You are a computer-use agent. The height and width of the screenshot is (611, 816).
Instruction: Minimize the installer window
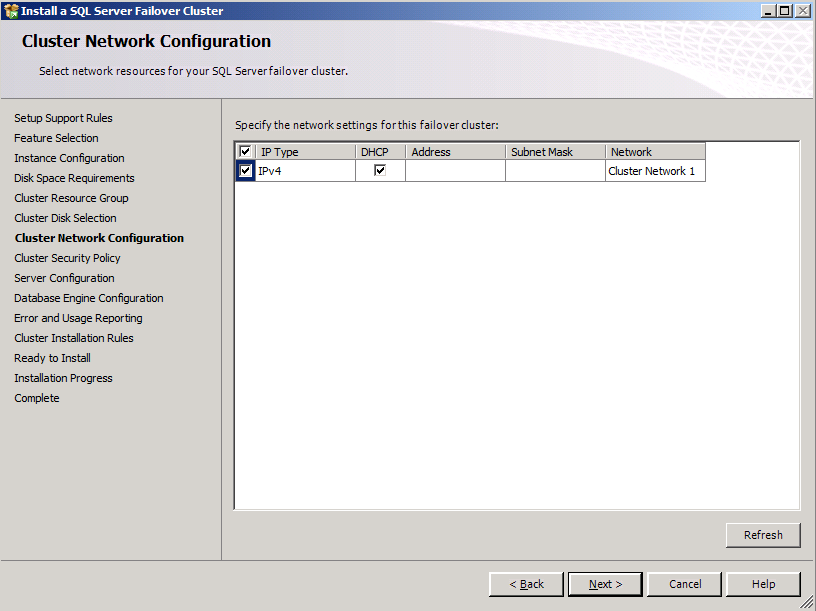click(768, 10)
